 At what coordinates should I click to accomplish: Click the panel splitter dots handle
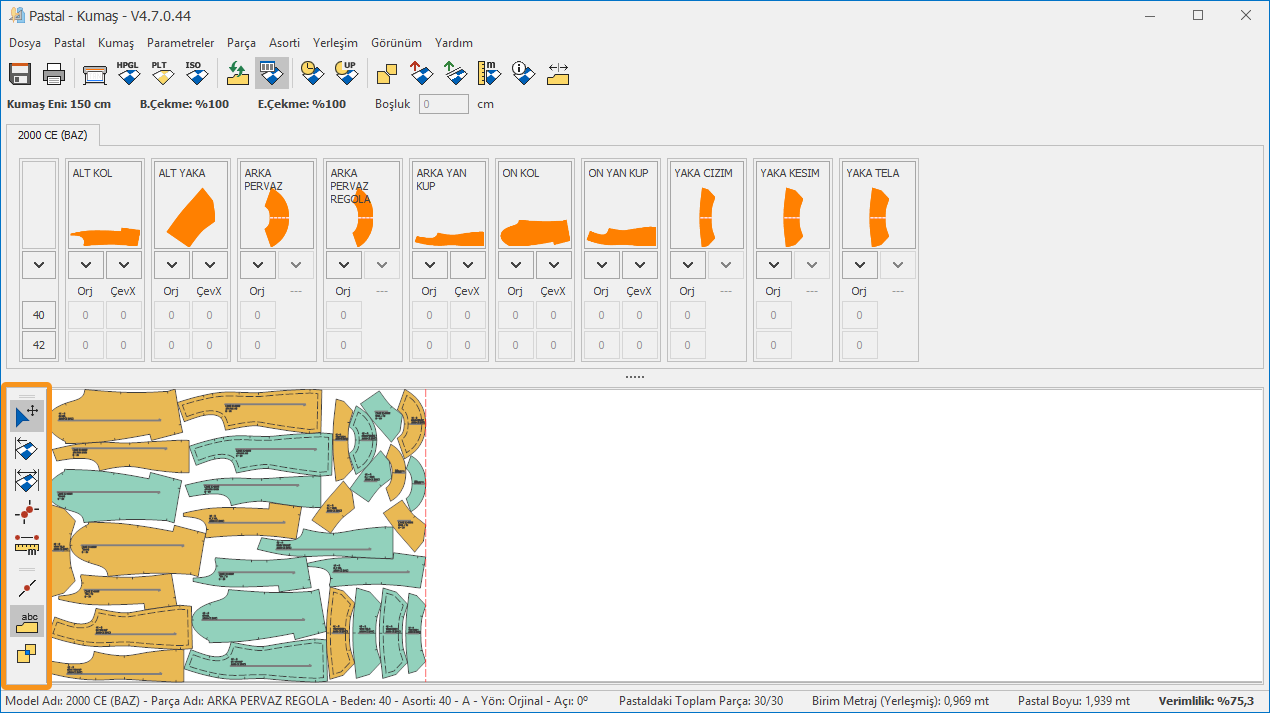(x=635, y=377)
